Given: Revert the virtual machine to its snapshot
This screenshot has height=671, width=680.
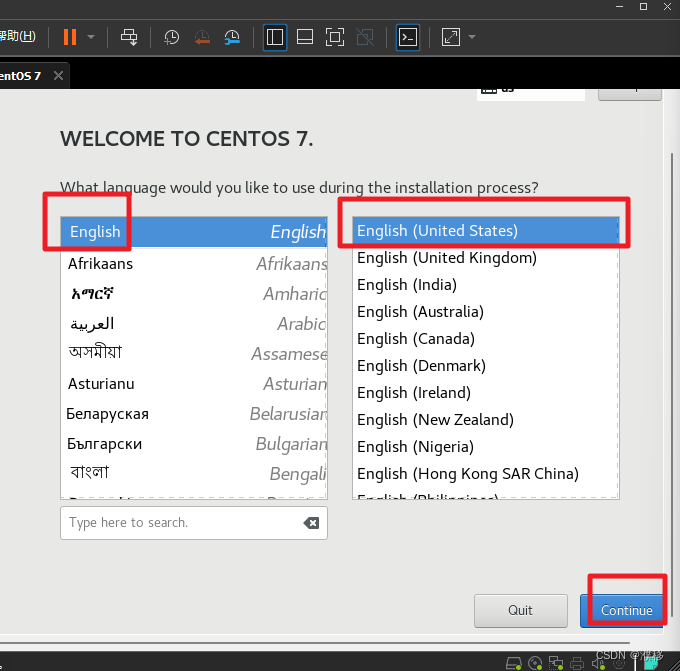Looking at the screenshot, I should pos(202,37).
